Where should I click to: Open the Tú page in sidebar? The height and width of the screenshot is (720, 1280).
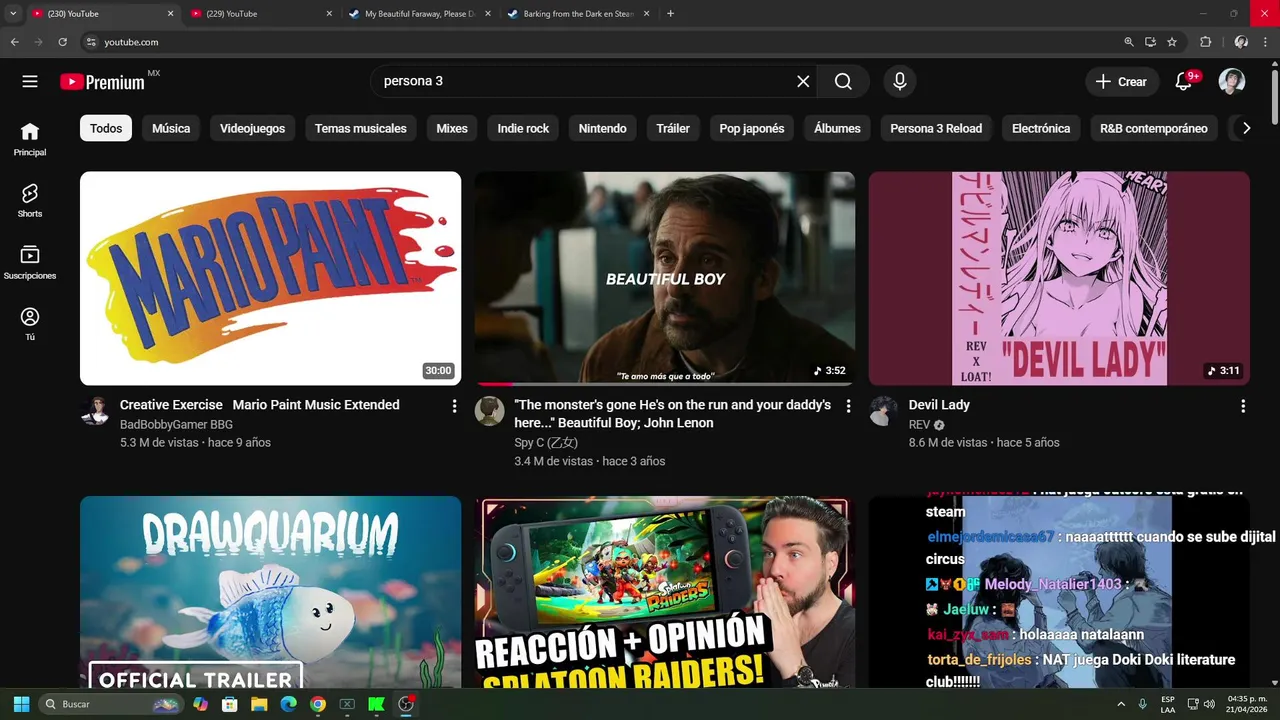(x=30, y=325)
